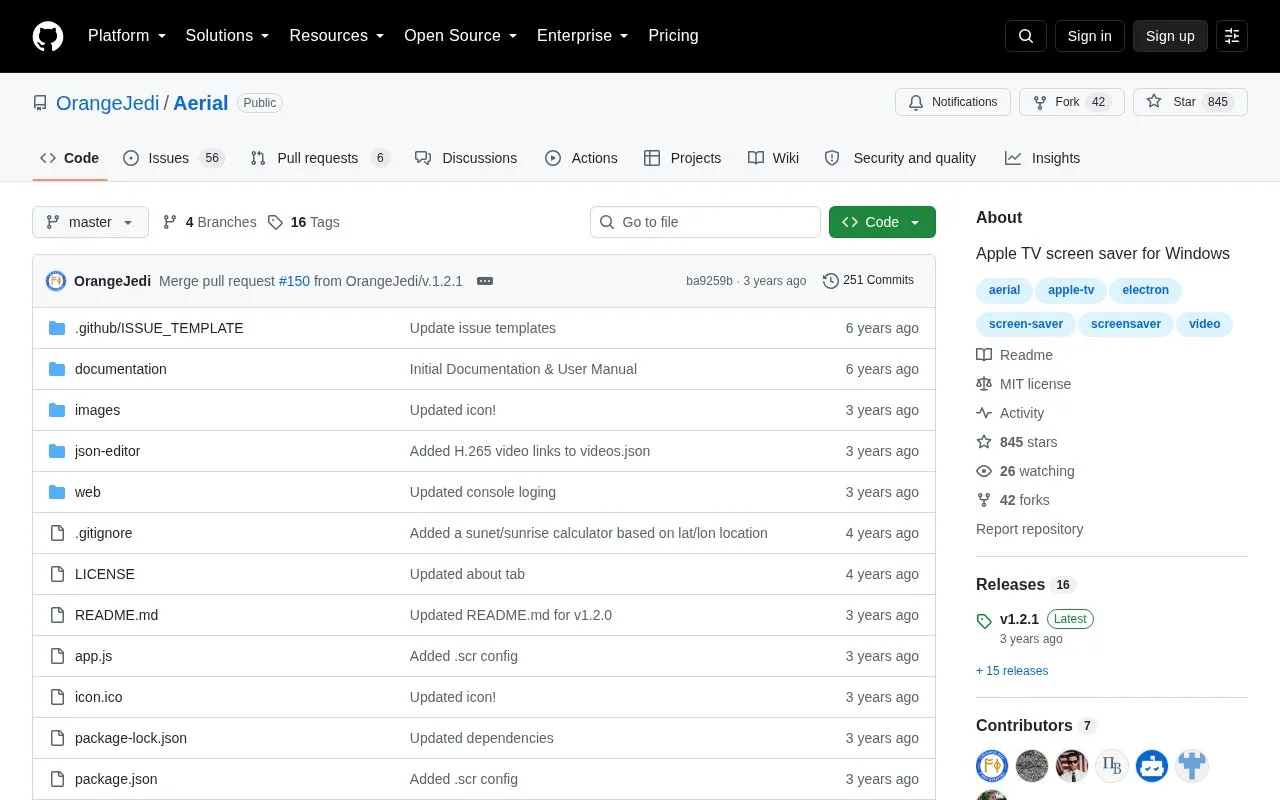The height and width of the screenshot is (800, 1280).
Task: Select the electron topic tag
Action: 1145,290
